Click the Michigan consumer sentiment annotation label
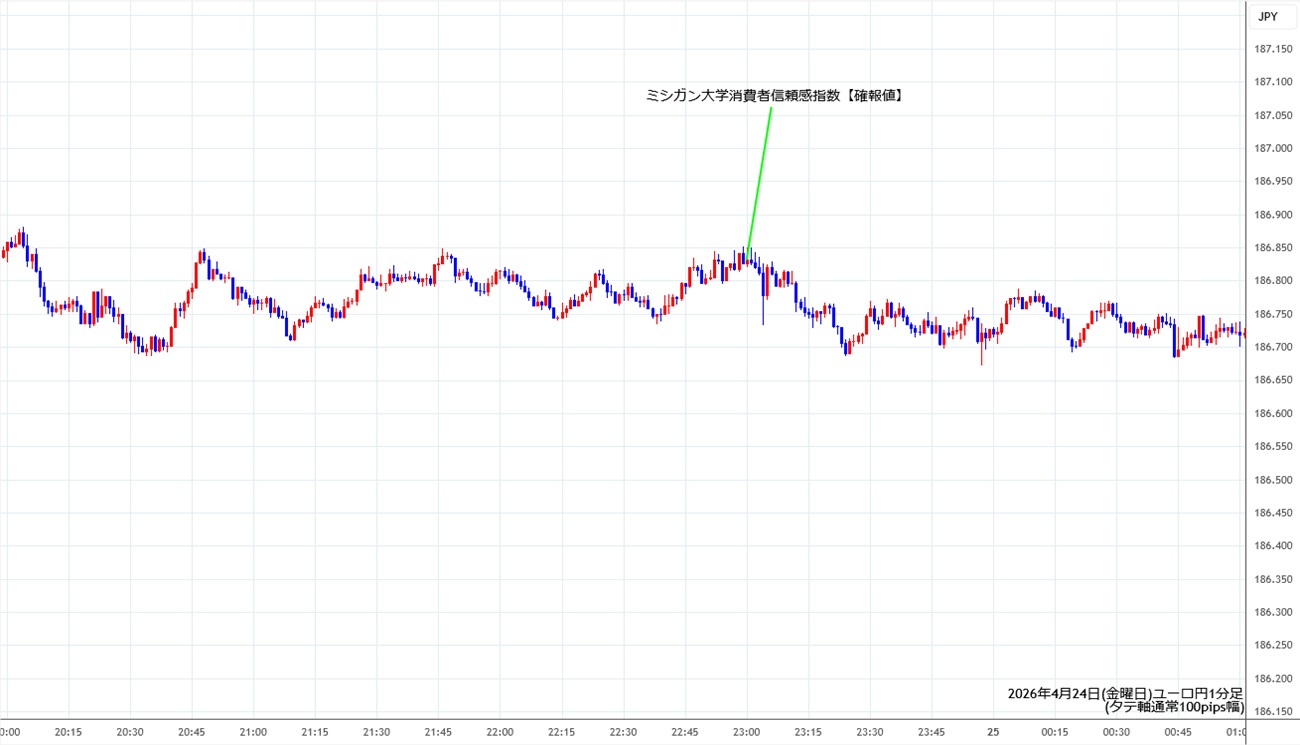This screenshot has height=745, width=1300. 775,96
